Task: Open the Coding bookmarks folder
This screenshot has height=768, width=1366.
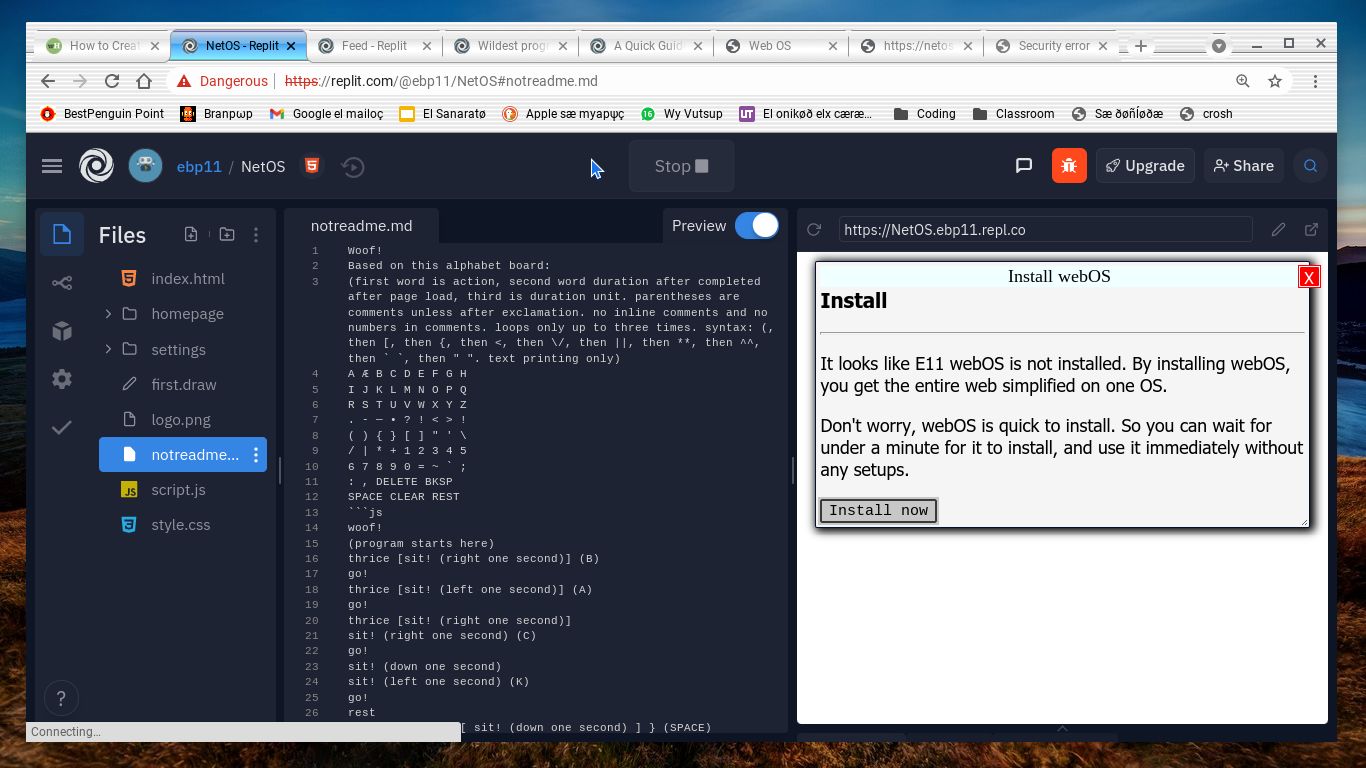Action: [x=925, y=114]
